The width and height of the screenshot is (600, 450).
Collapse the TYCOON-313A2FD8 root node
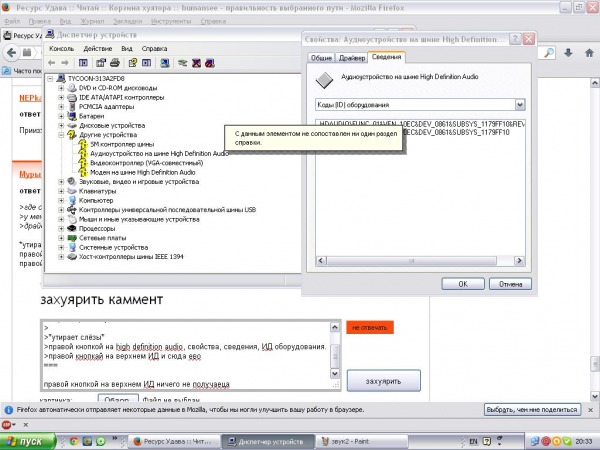click(x=50, y=79)
